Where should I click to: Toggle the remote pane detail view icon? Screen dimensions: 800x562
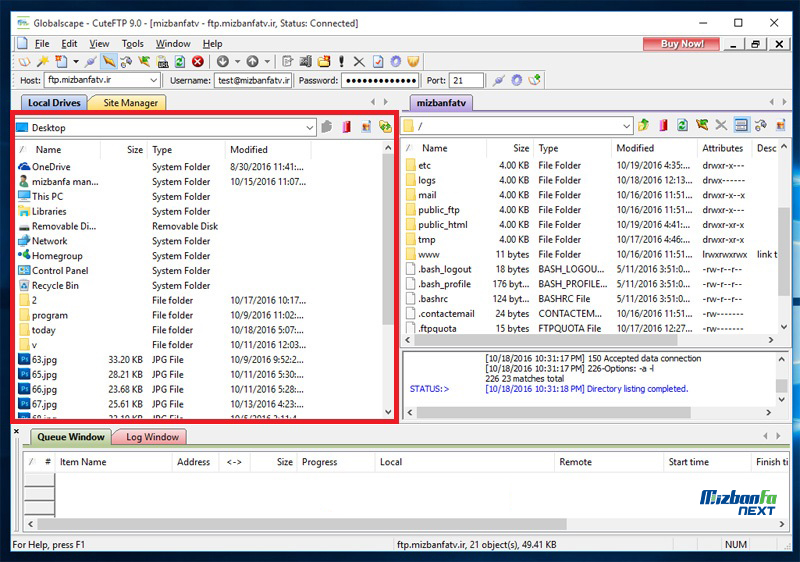(741, 126)
